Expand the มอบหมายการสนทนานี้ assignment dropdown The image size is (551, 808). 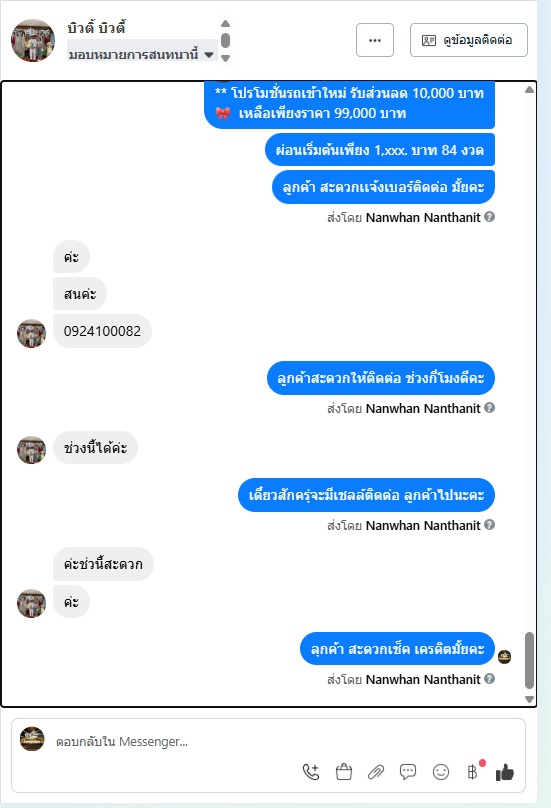click(x=142, y=54)
